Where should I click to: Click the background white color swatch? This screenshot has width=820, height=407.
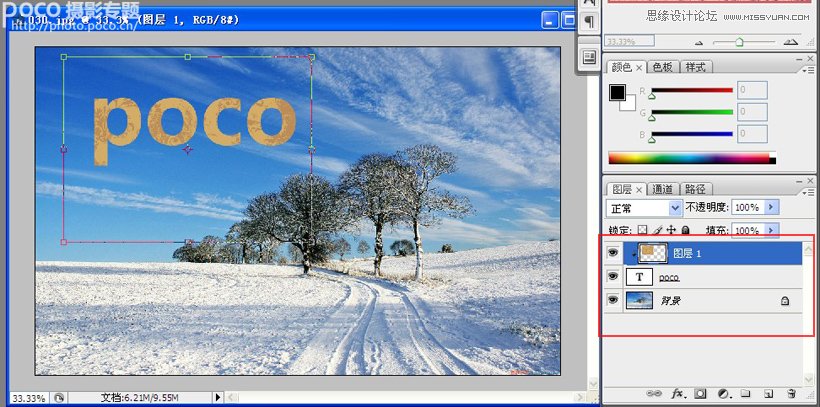tap(630, 105)
